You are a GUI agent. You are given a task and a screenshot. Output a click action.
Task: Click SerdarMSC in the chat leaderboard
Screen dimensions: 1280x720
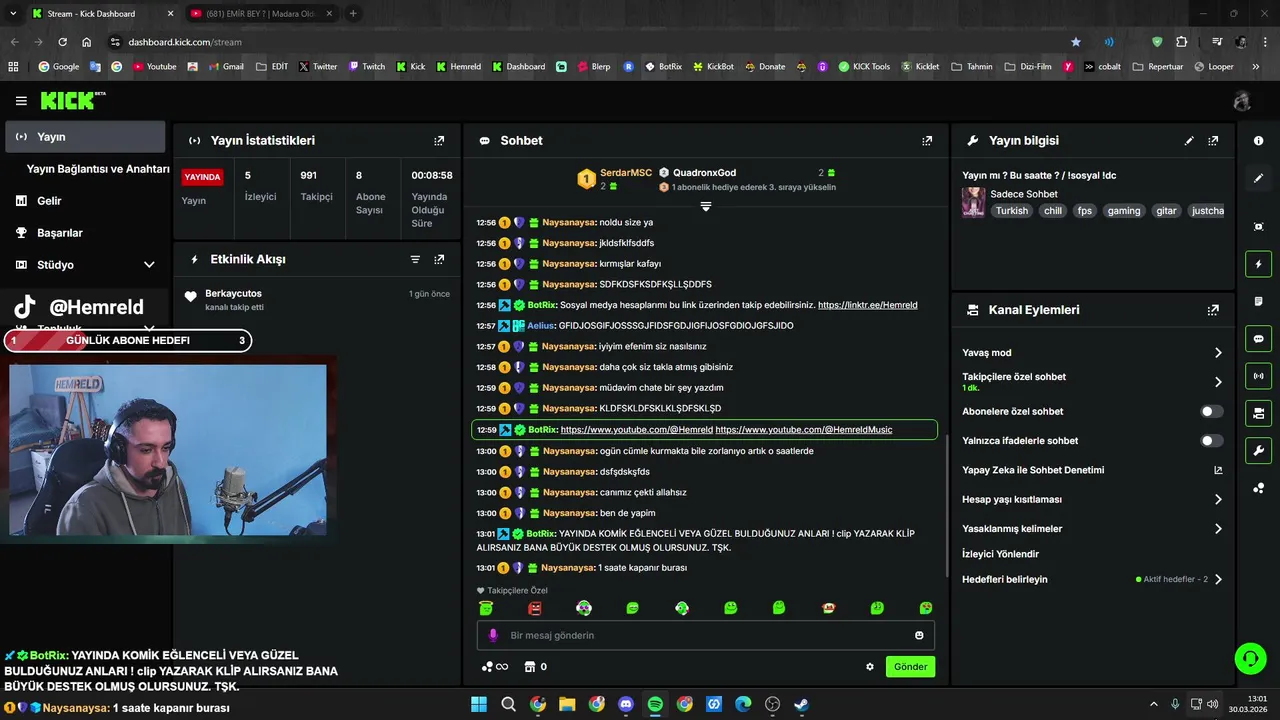tap(626, 173)
